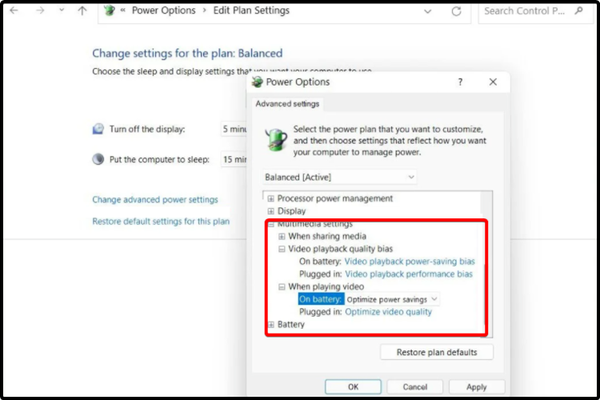Screen dimensions: 600x400
Task: Collapse Video playback quality bias node
Action: (x=282, y=249)
